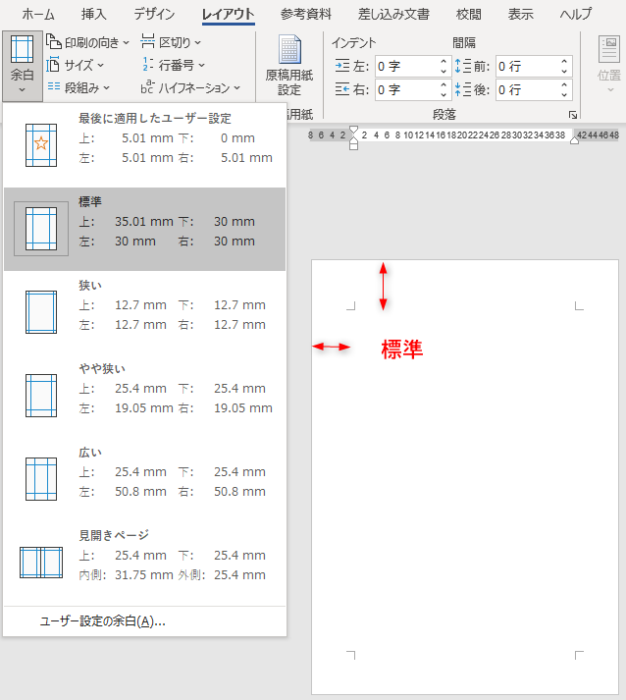The height and width of the screenshot is (700, 626).
Task: Click ユーザー設定の余白 custom margins option
Action: pyautogui.click(x=103, y=621)
